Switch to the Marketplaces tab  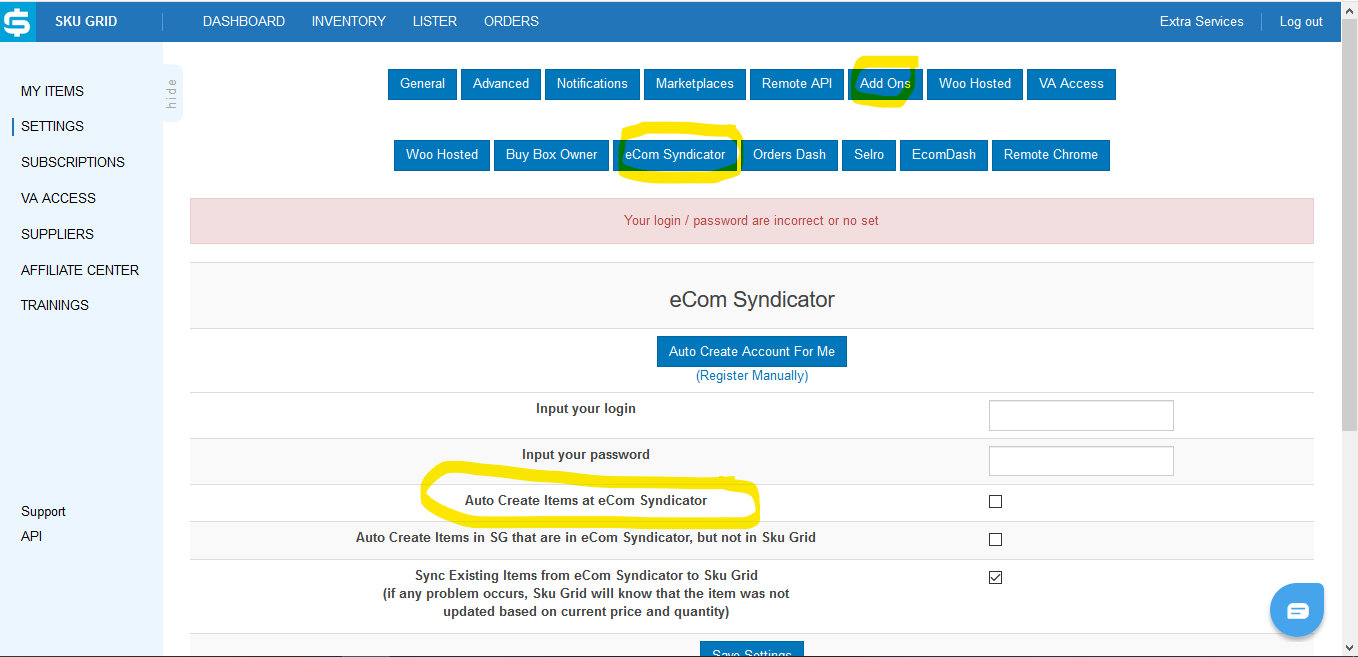pos(695,84)
